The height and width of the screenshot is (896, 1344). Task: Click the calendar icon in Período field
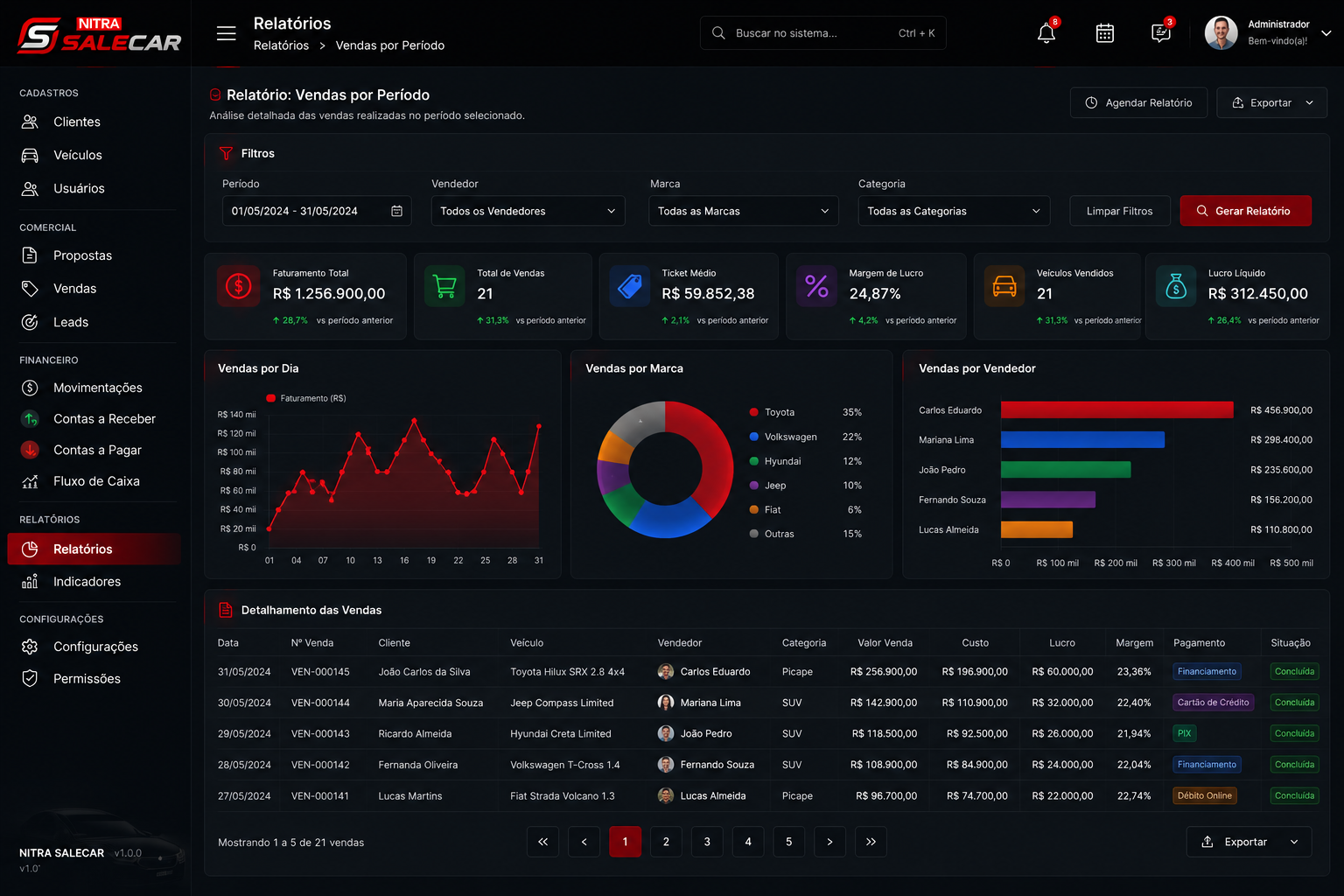tap(396, 211)
